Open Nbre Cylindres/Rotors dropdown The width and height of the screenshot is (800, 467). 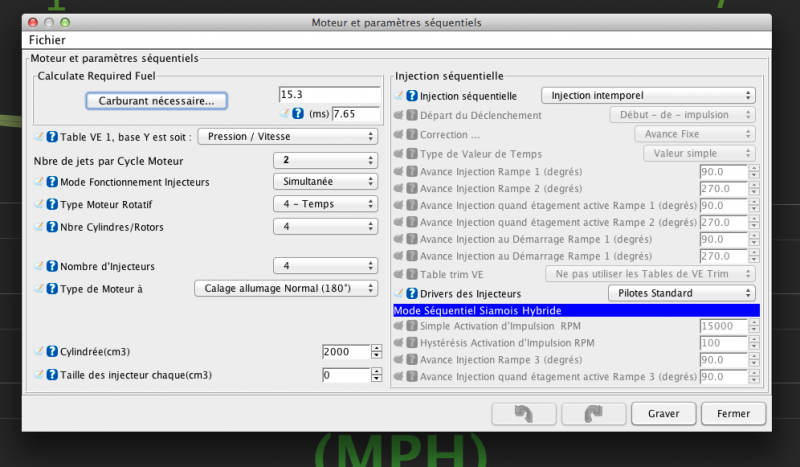(x=326, y=226)
